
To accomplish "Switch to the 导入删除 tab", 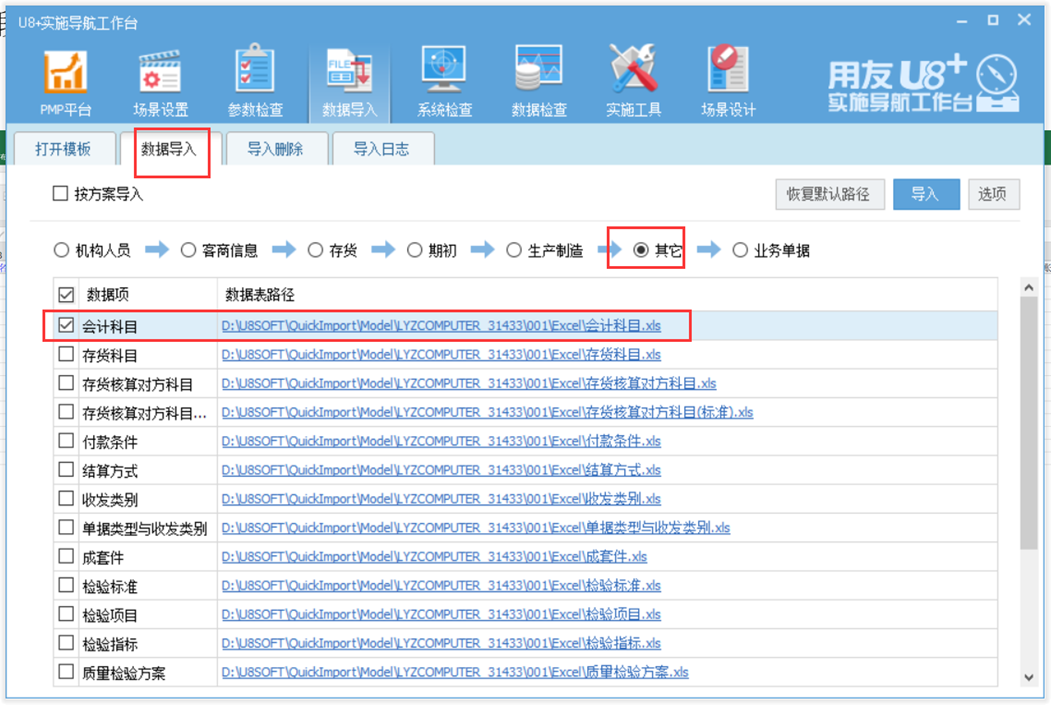I will coord(275,149).
